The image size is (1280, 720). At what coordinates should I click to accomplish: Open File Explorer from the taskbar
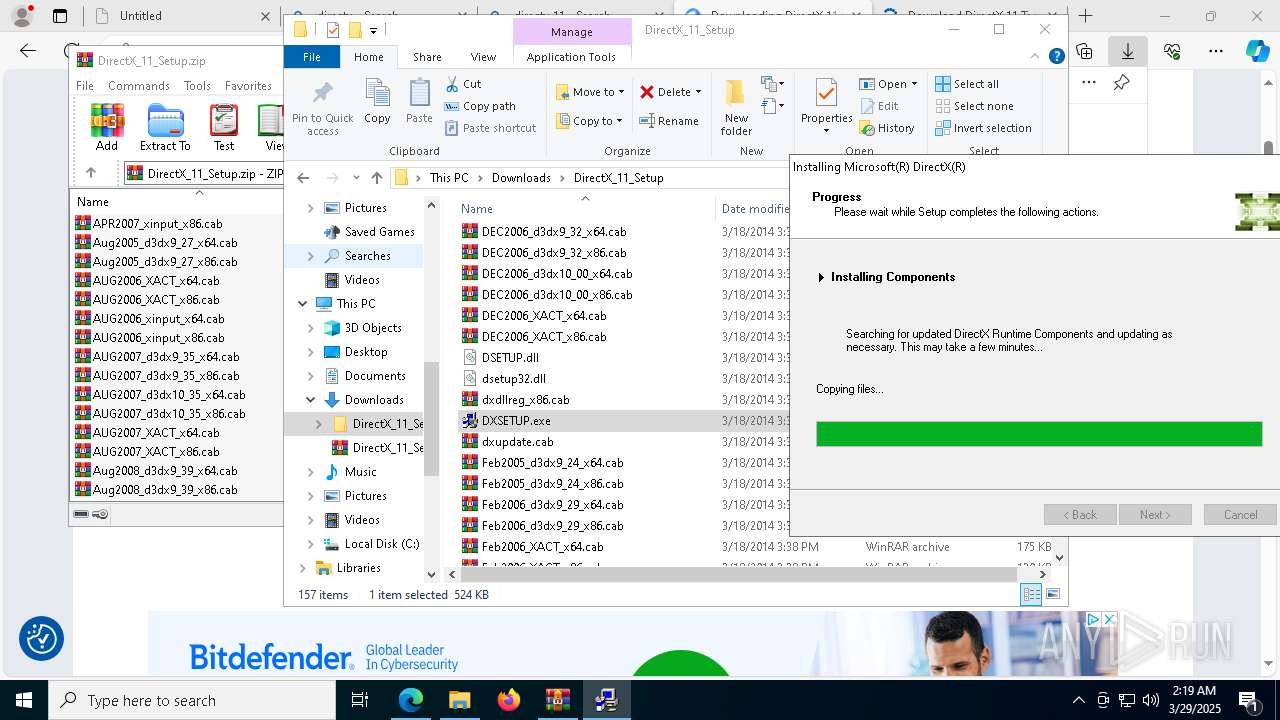(x=459, y=700)
